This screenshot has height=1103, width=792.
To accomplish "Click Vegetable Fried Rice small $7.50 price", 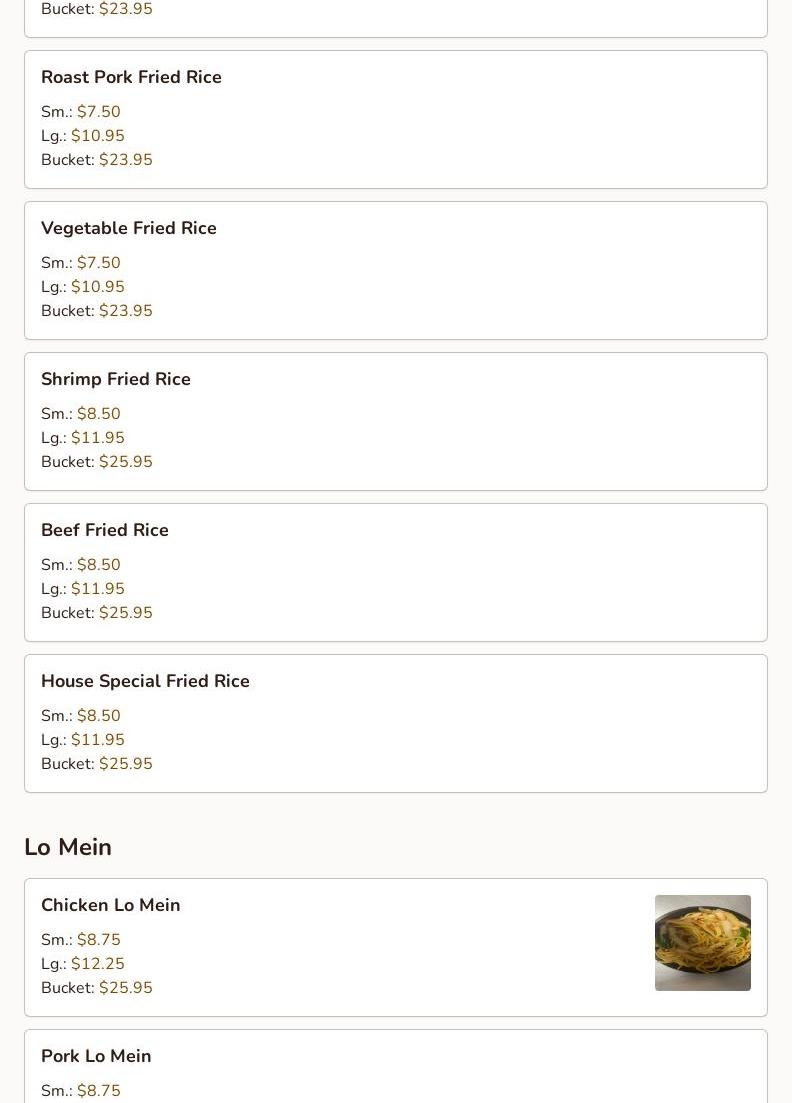I will (x=98, y=262).
